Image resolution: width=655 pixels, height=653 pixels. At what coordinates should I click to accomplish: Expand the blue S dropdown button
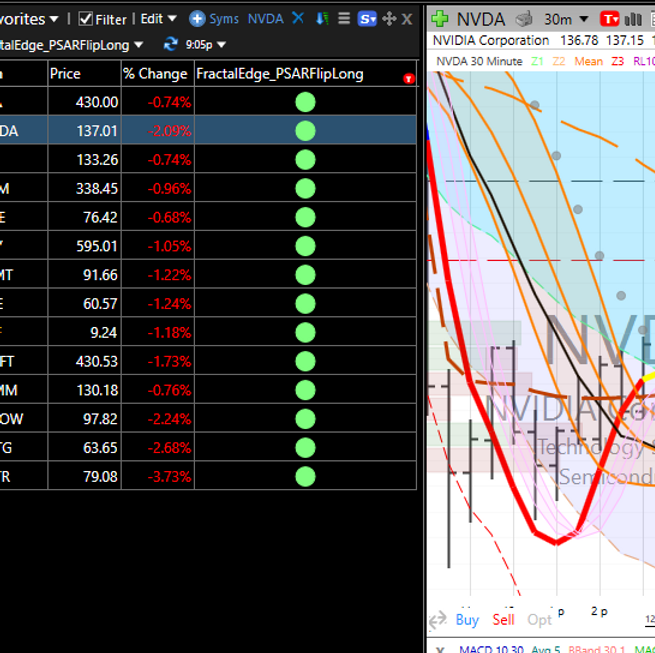367,19
